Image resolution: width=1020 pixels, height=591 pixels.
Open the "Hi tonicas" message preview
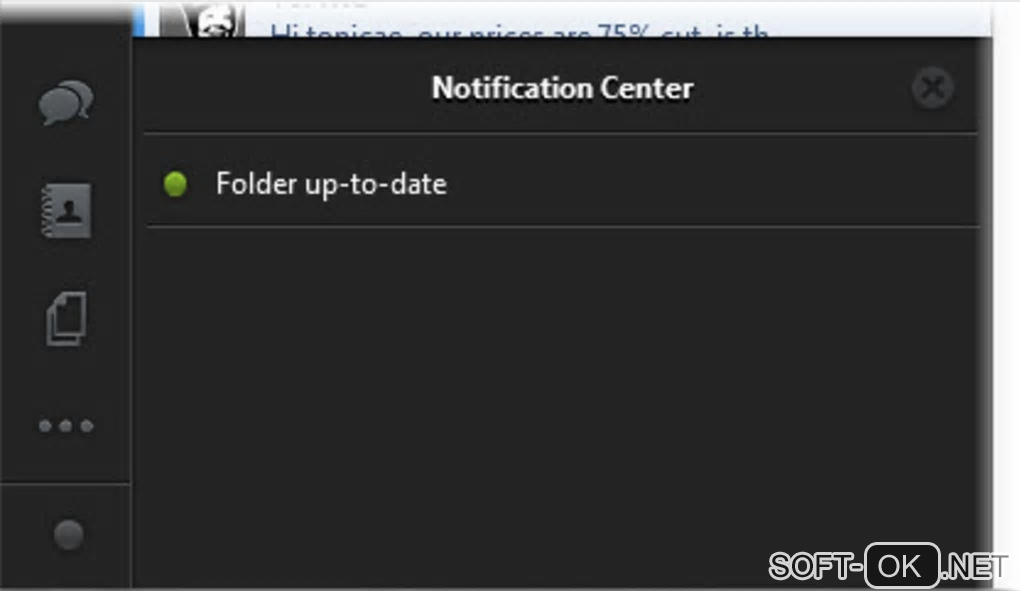tap(520, 32)
